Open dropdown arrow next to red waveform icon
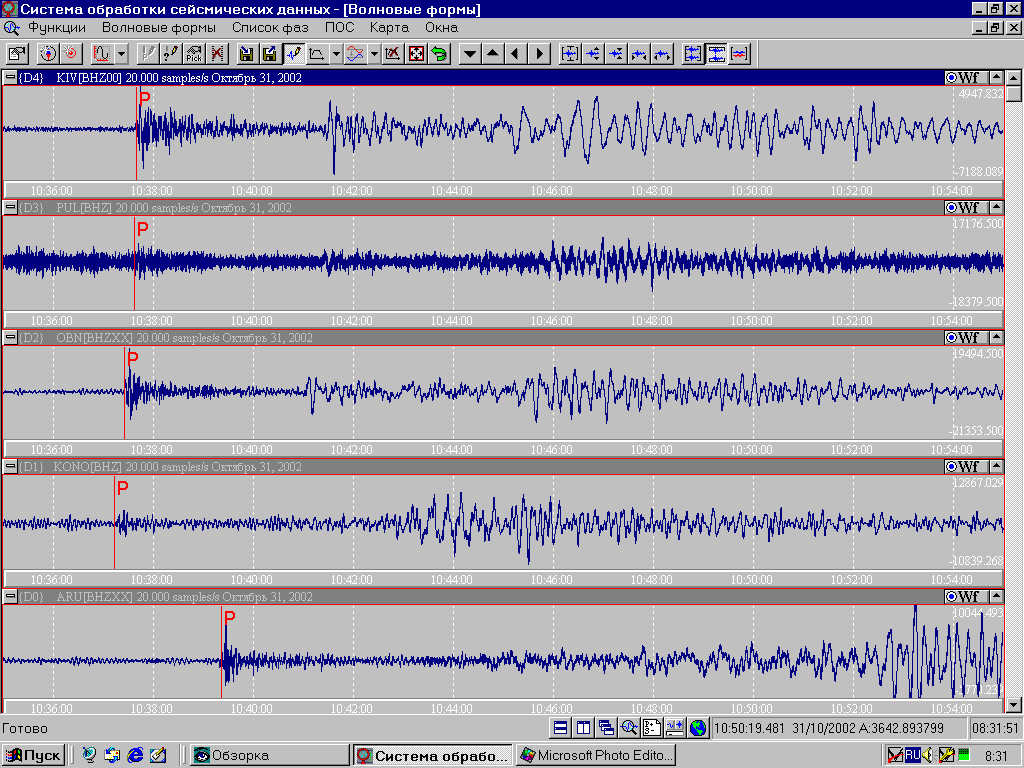Viewport: 1024px width, 768px height. [x=121, y=54]
